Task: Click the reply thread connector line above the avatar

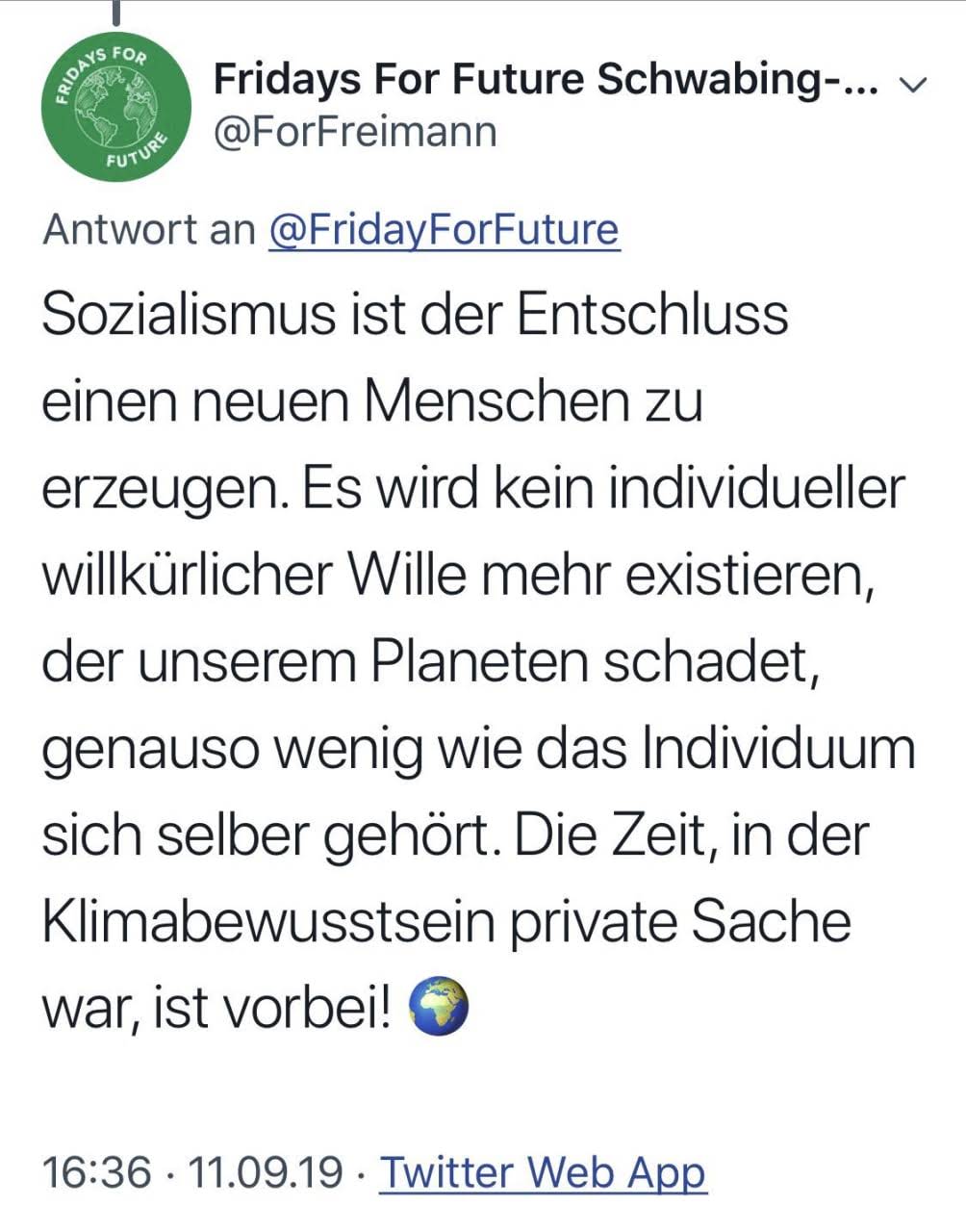Action: [x=116, y=12]
